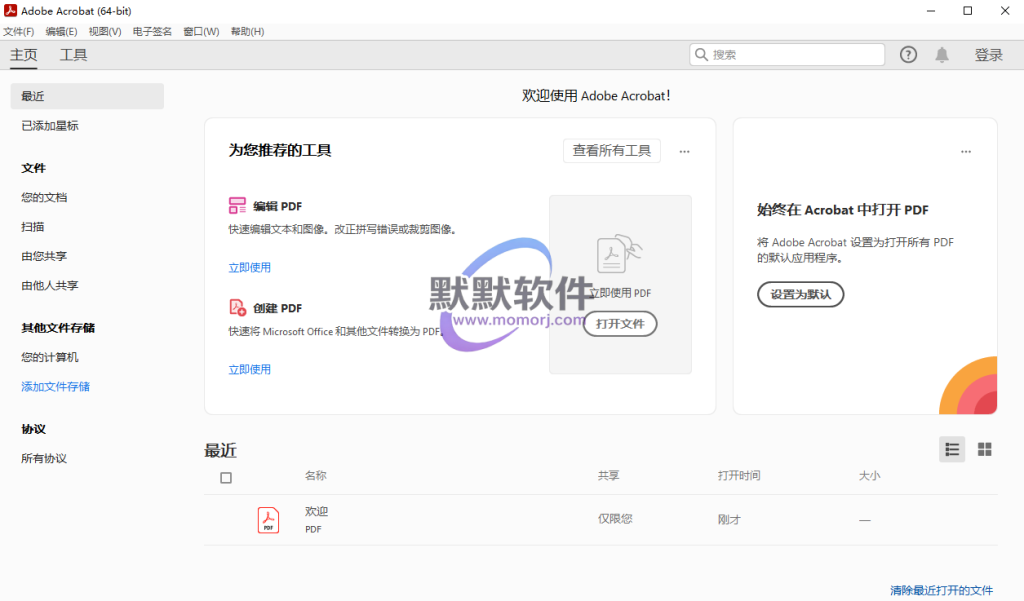Open the 电子签名 menu
The width and height of the screenshot is (1024, 601).
[x=152, y=32]
